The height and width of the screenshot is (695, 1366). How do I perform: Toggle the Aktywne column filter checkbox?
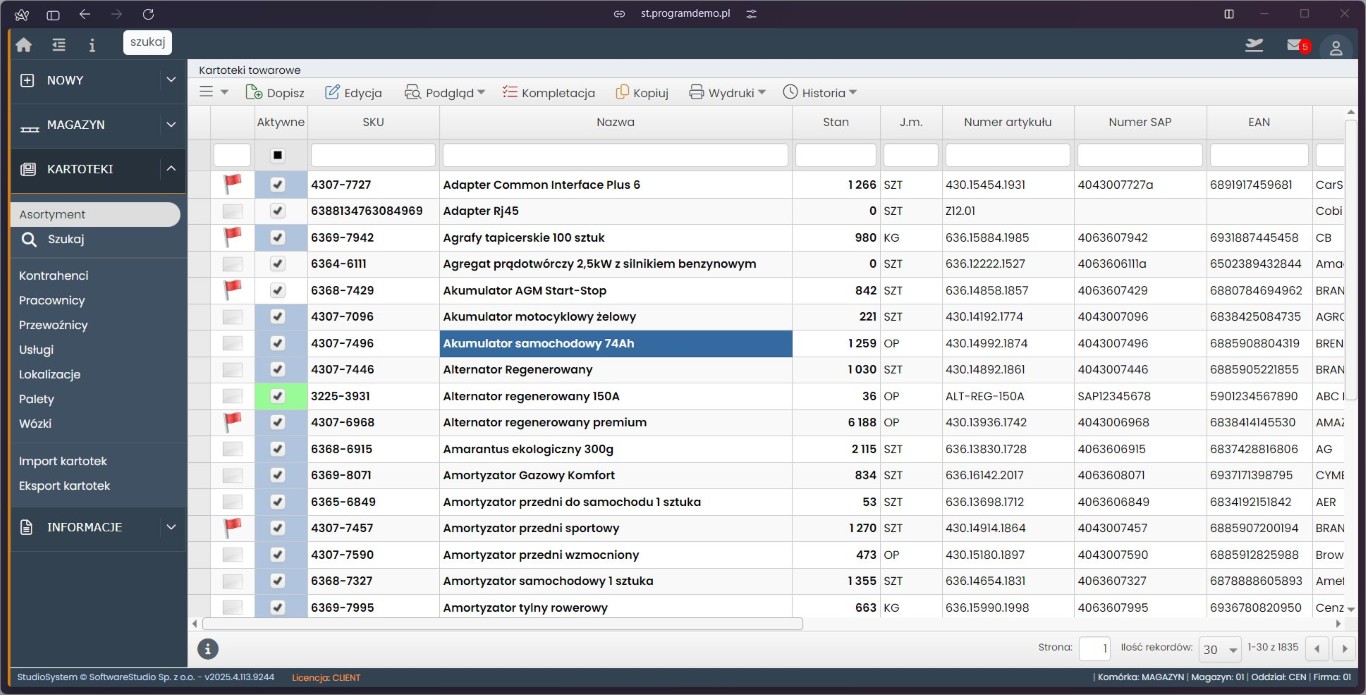coord(278,155)
